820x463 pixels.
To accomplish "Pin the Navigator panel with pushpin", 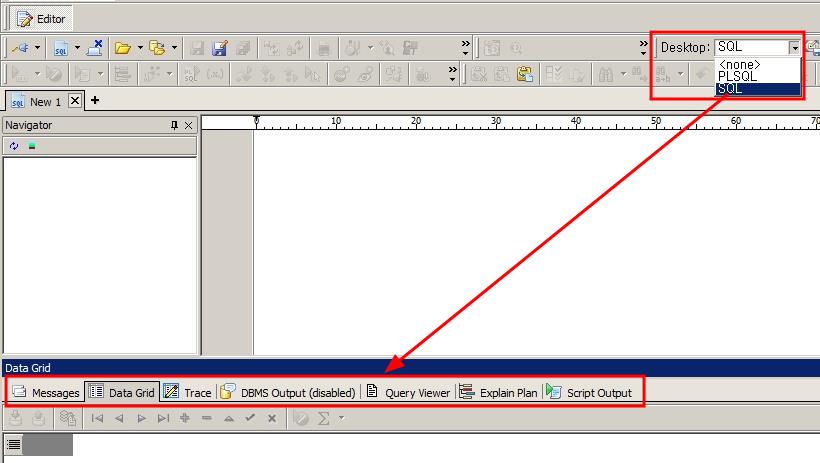I will tap(175, 125).
